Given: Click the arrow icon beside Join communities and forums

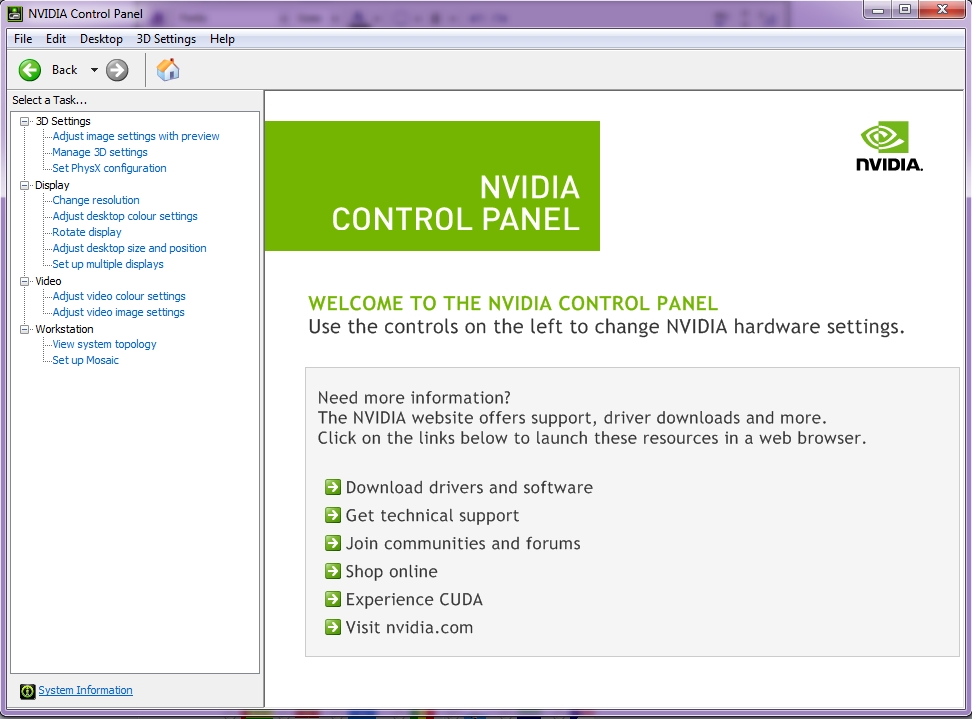Looking at the screenshot, I should point(333,543).
